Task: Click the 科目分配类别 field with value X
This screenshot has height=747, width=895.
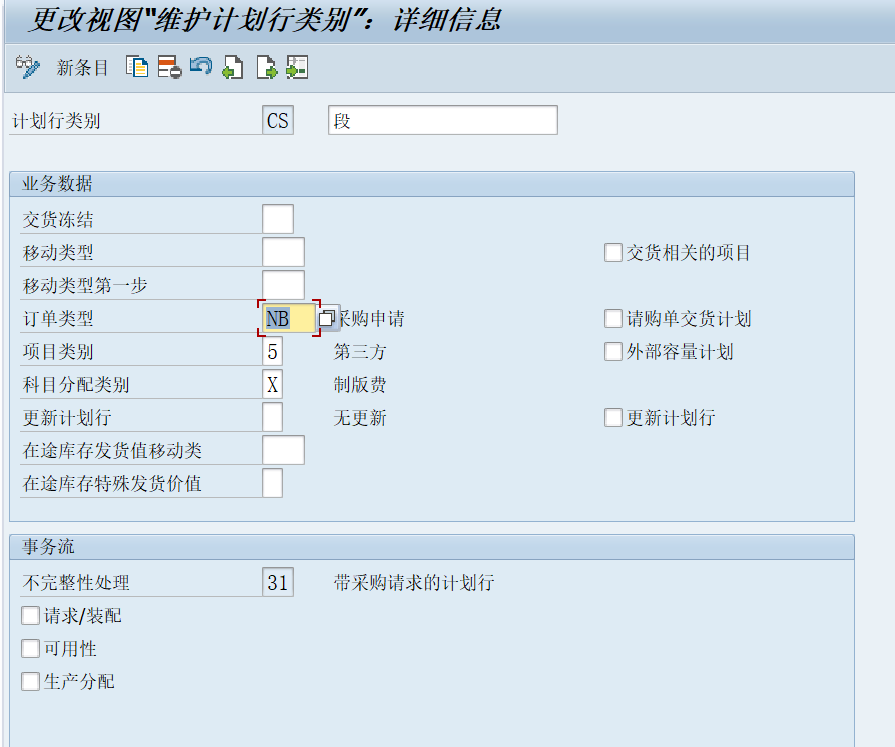Action: coord(272,385)
